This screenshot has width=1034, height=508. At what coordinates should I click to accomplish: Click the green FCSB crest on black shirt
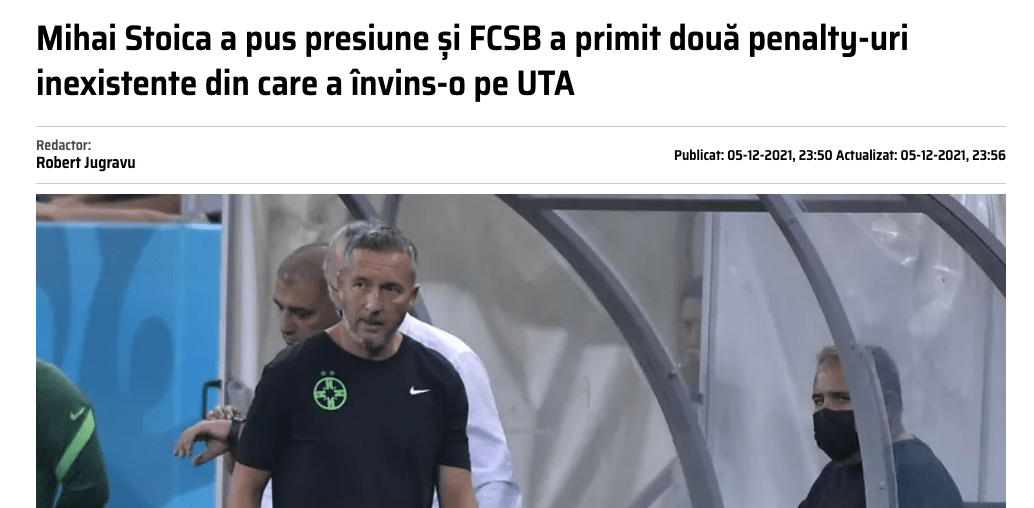point(330,391)
